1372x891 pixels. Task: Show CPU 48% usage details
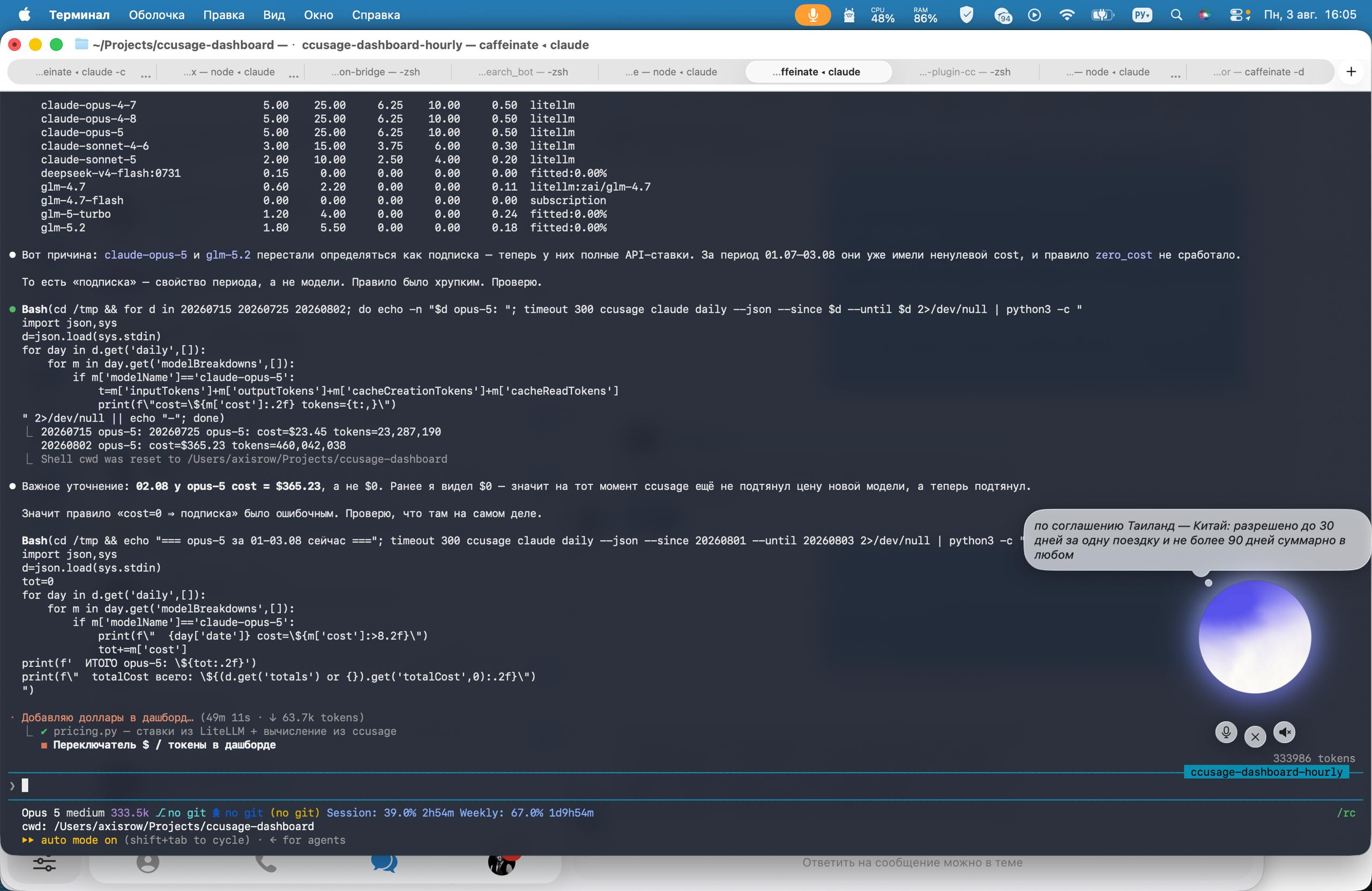tap(883, 15)
